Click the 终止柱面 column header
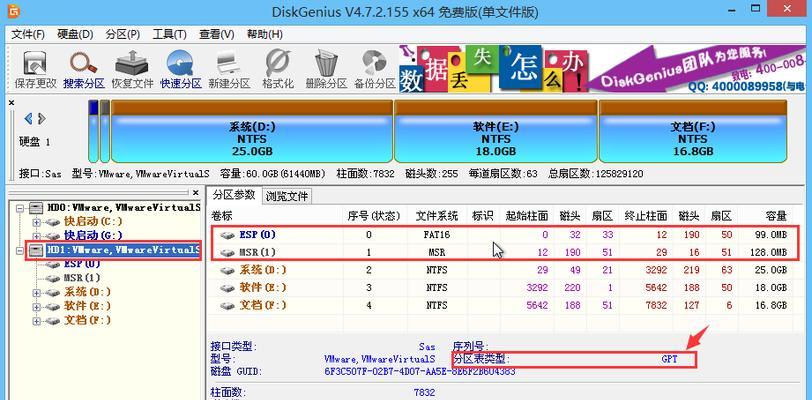Viewport: 812px width, 400px height. pos(645,216)
